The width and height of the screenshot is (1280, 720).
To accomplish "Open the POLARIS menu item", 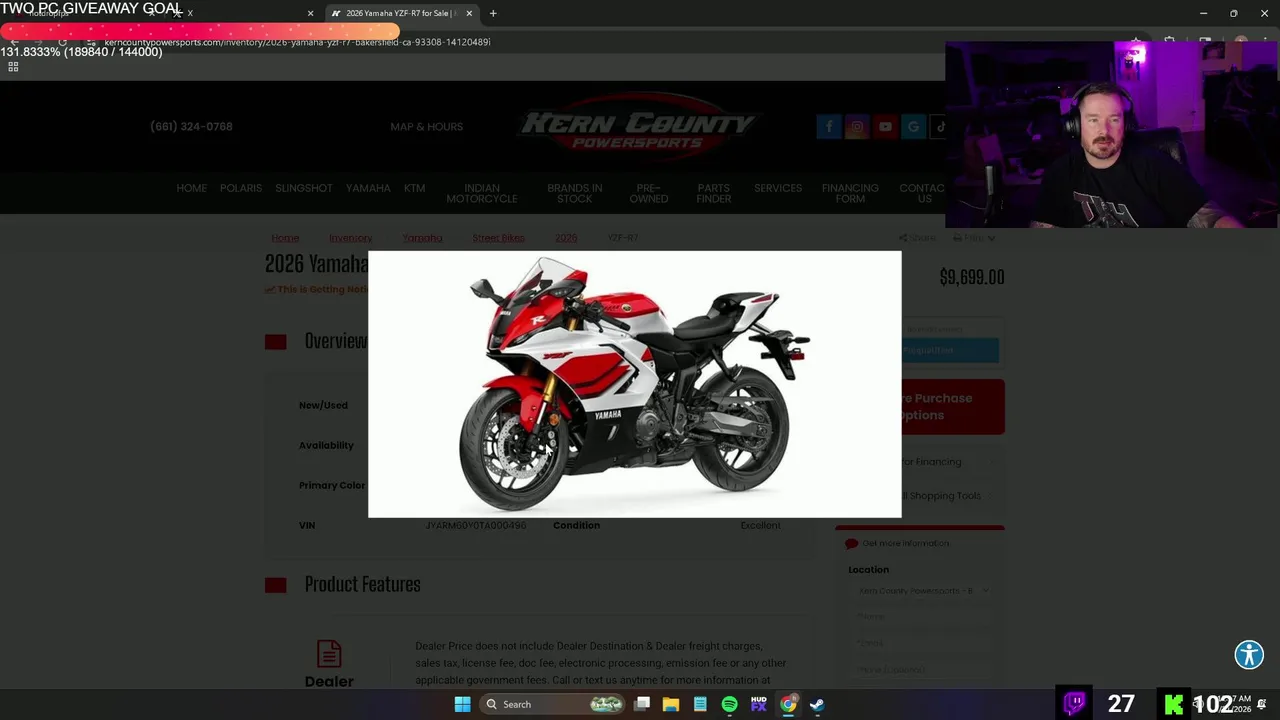I will point(241,188).
